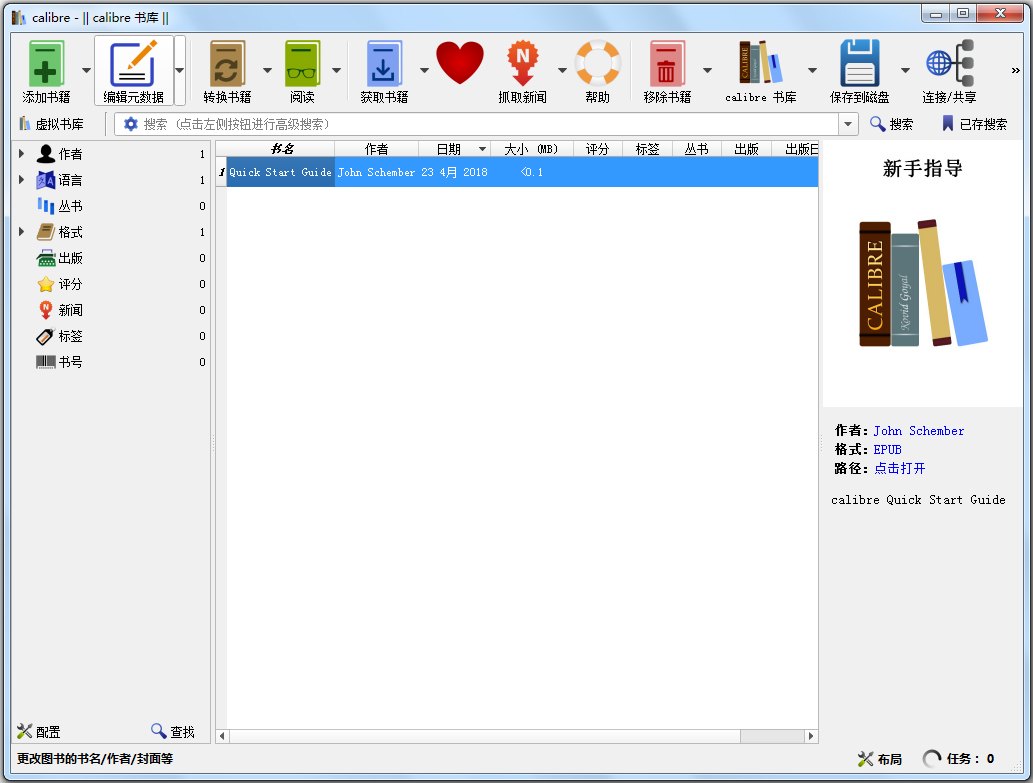Click the EPUB format link
This screenshot has height=783, width=1033.
point(887,450)
